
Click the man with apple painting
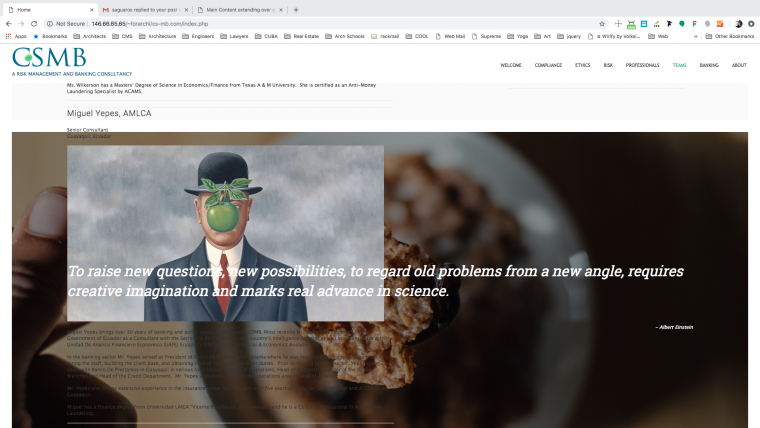(225, 233)
